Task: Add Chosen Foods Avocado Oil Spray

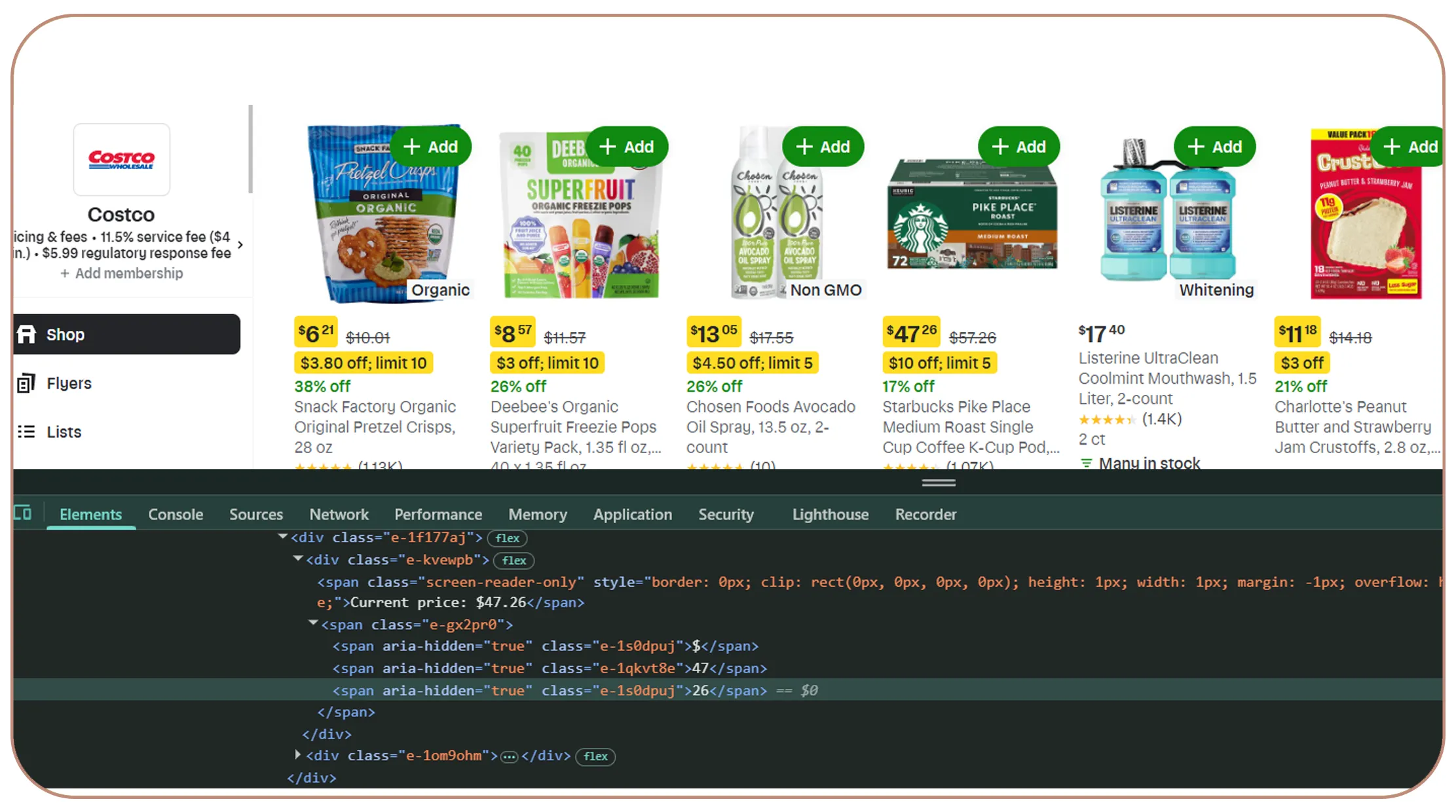Action: click(x=823, y=147)
